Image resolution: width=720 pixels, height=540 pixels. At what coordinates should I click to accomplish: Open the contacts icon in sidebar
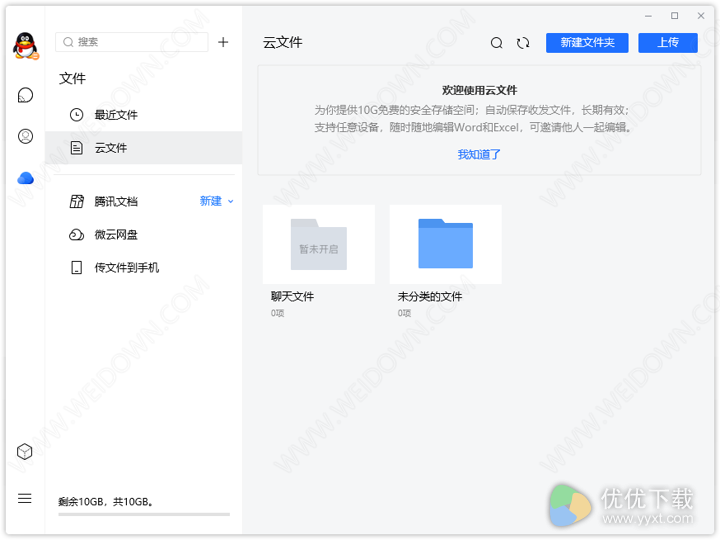pos(25,136)
